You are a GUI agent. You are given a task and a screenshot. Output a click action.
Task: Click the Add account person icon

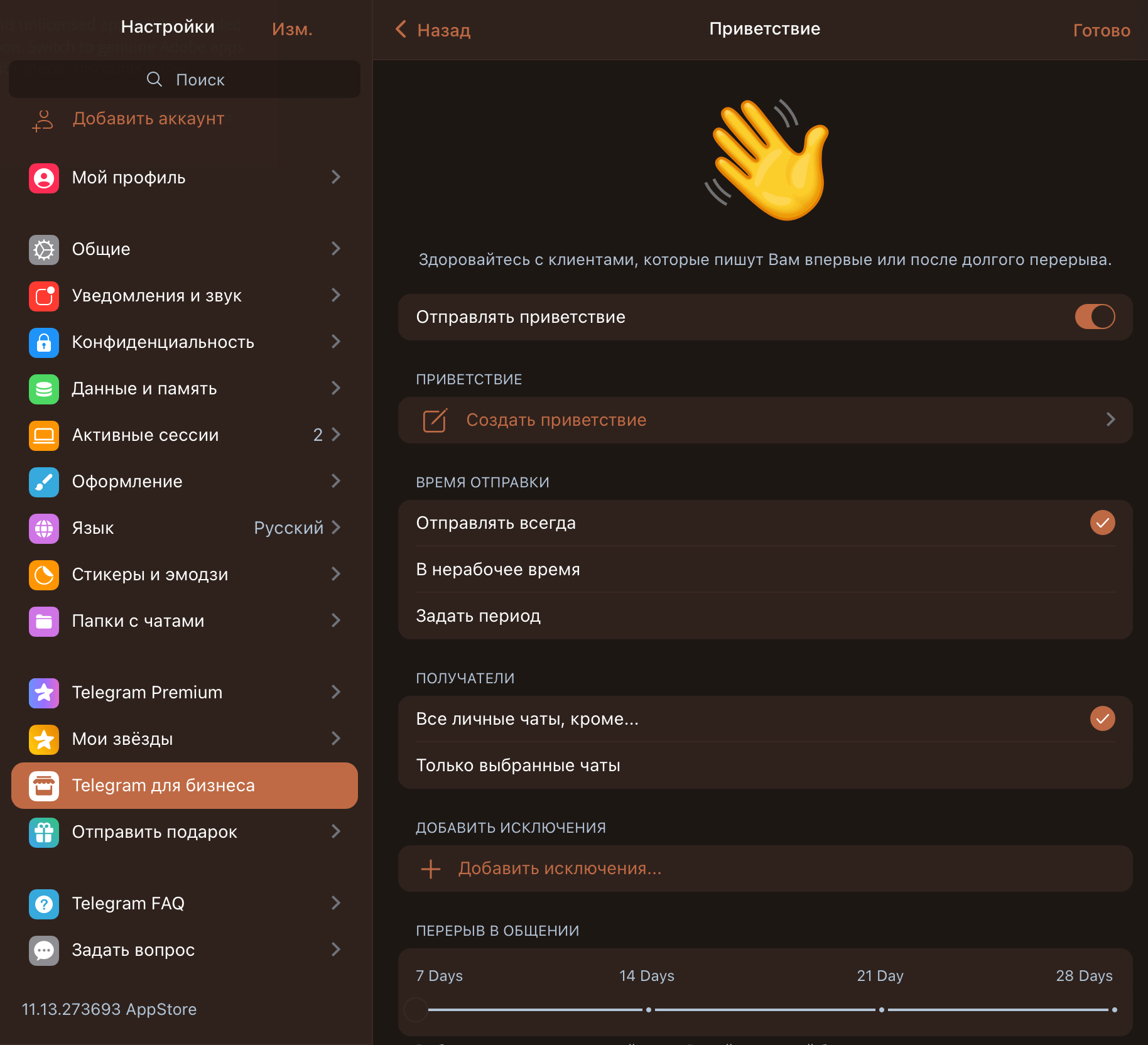coord(43,120)
